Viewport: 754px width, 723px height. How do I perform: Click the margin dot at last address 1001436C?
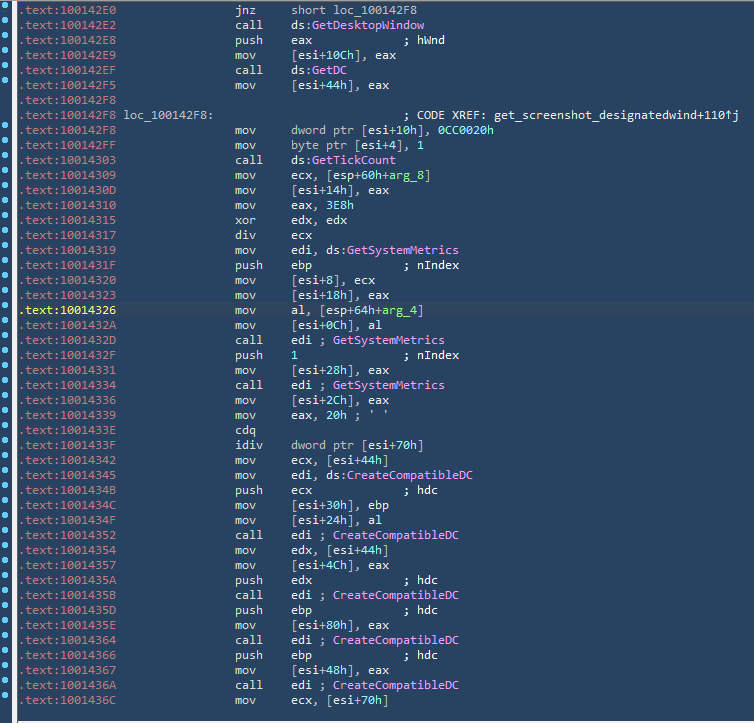(7, 700)
